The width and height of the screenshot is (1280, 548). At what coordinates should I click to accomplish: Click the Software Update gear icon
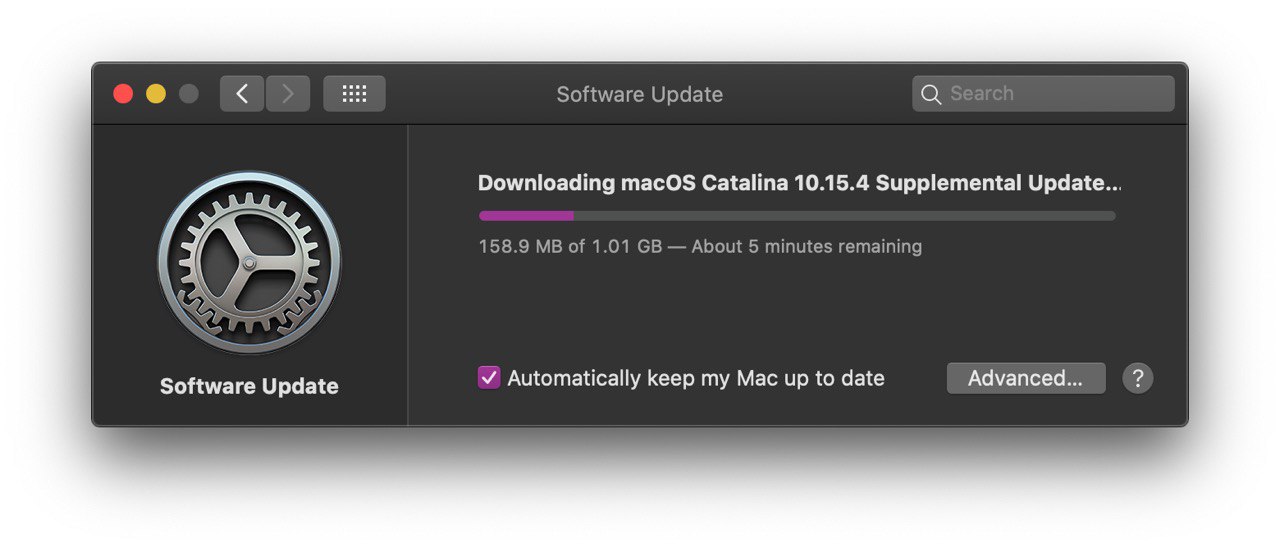point(249,263)
